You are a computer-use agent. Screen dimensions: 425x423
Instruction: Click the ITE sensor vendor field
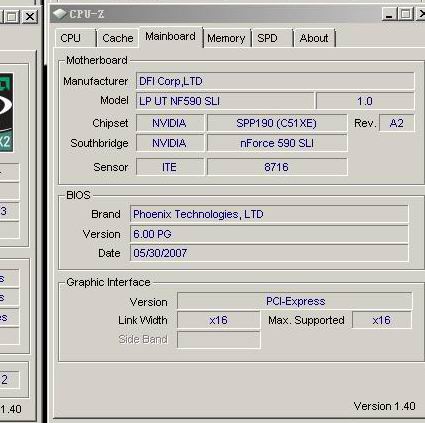[170, 166]
